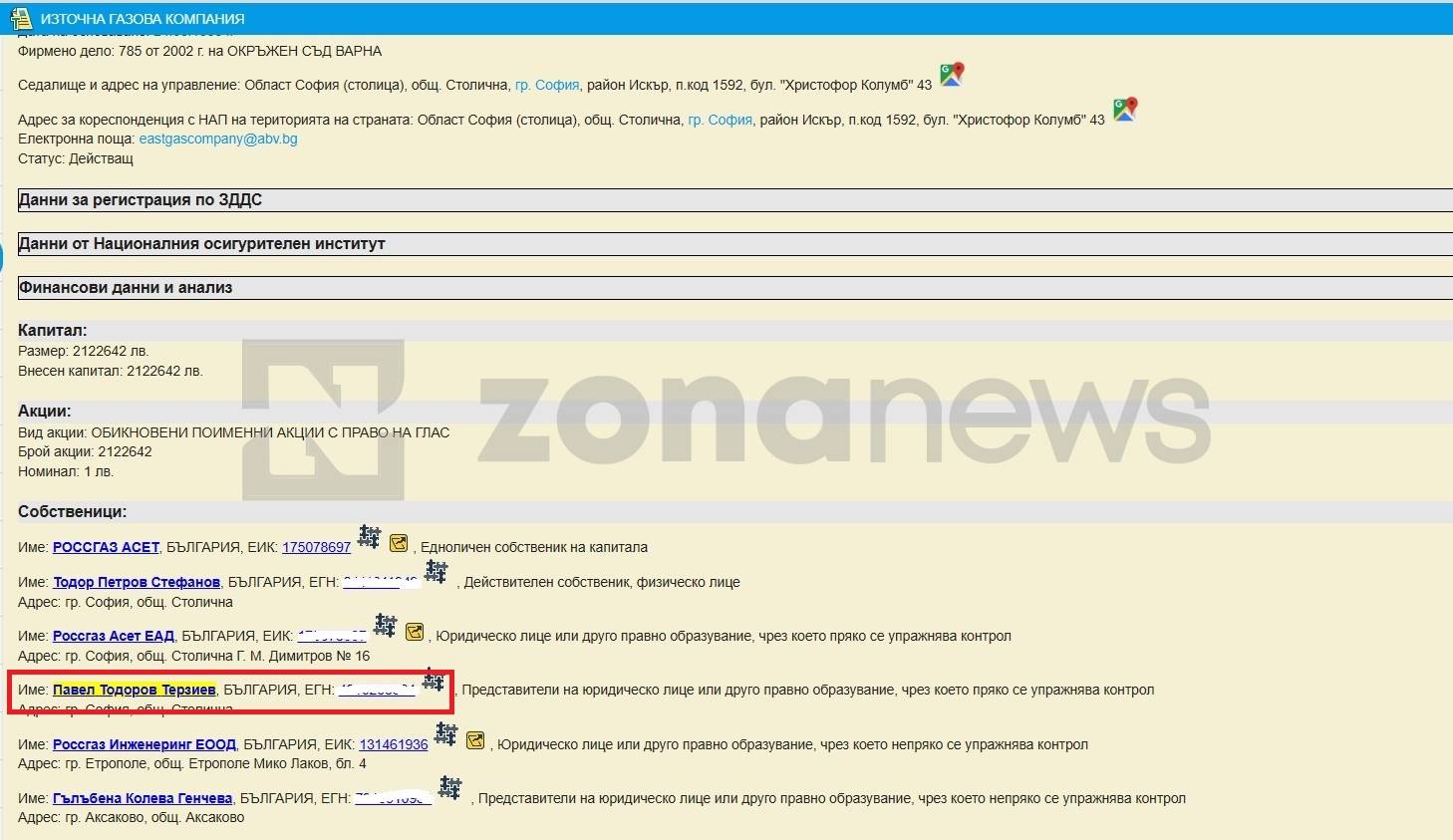This screenshot has width=1453, height=840.
Task: Open Google Maps icon for НАП correspondence address
Action: 1125,110
